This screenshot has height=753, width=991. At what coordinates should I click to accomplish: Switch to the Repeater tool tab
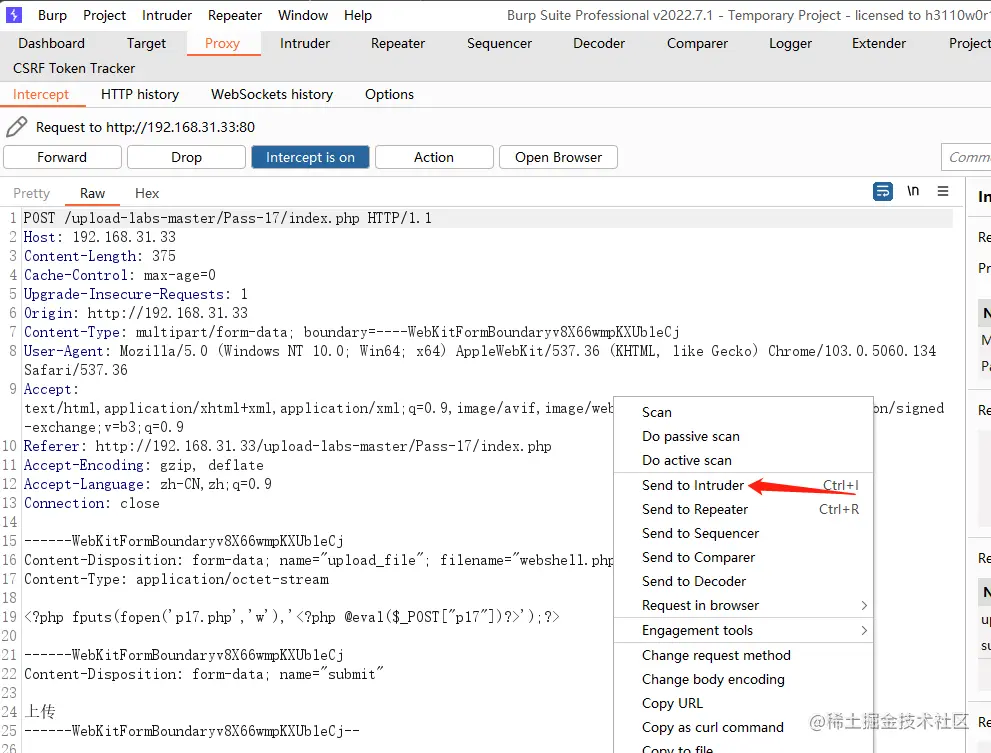[398, 43]
